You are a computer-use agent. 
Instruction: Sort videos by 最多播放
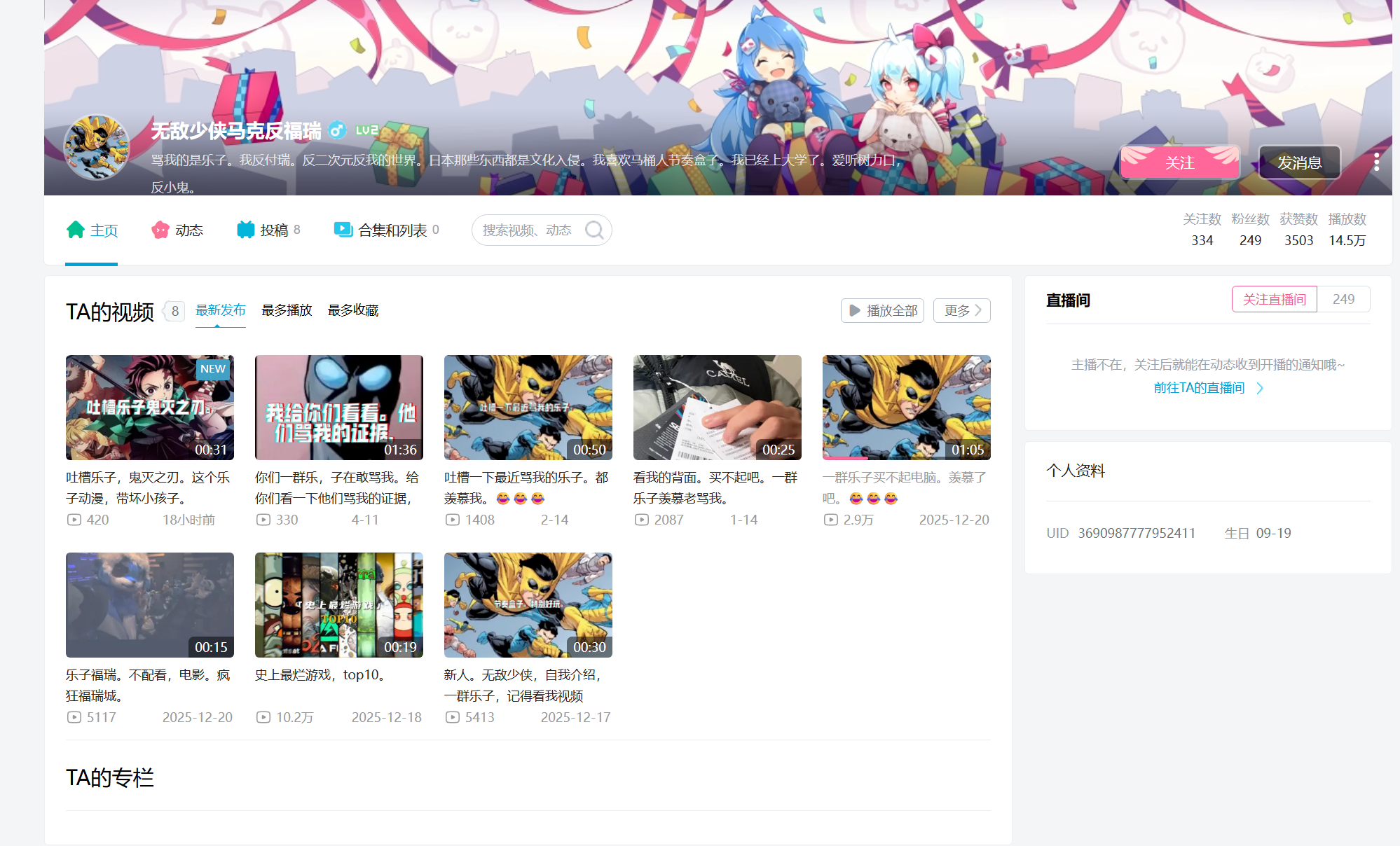287,310
